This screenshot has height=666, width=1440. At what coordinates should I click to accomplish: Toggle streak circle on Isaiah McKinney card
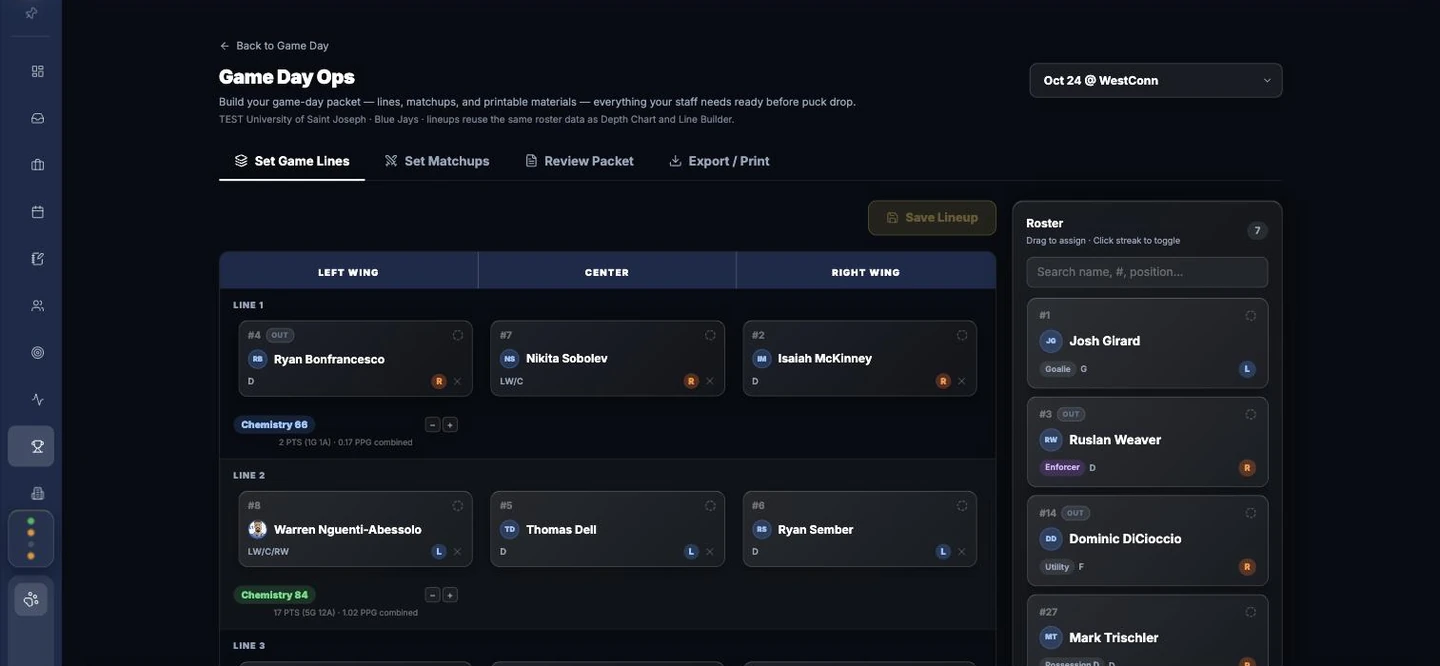tap(962, 335)
